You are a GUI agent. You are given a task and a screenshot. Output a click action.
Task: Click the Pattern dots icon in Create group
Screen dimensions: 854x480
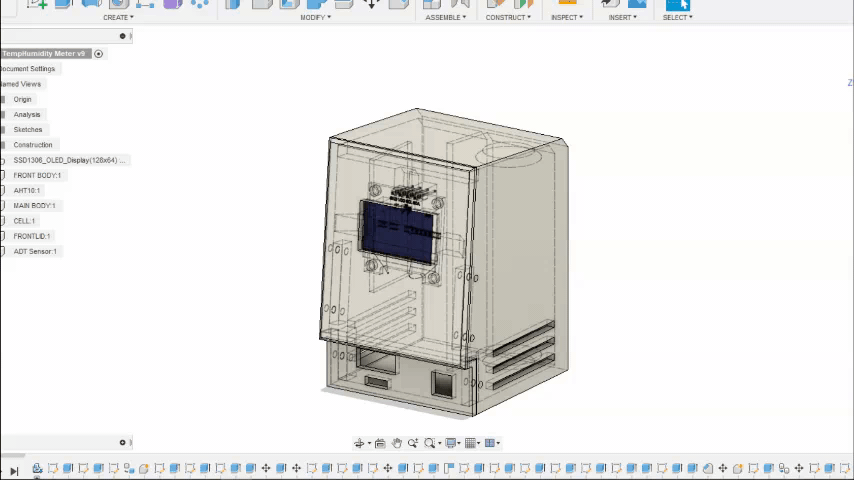pos(200,4)
